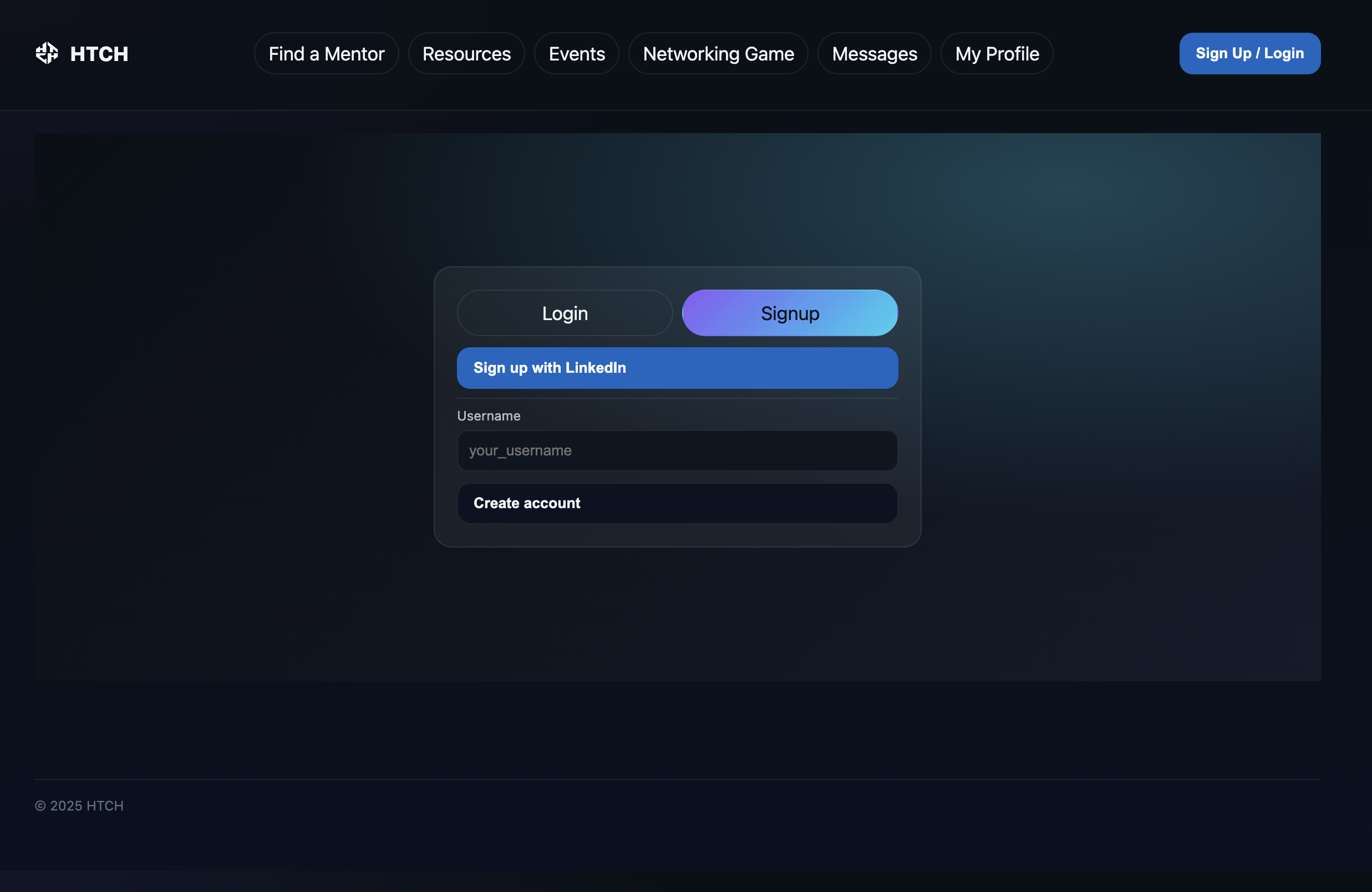Click the HTCH logo icon

(47, 53)
